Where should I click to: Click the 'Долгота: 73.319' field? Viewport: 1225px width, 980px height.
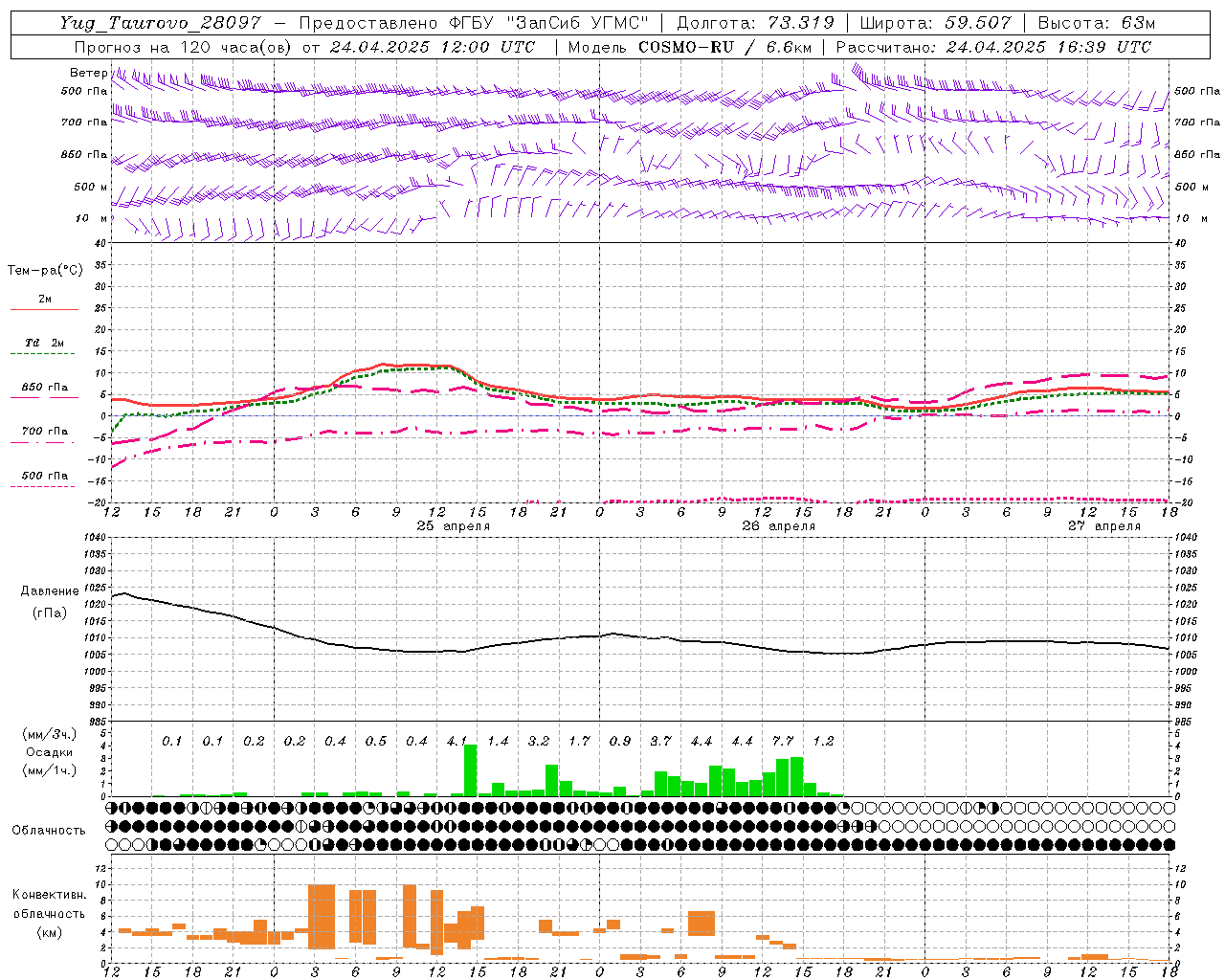[x=755, y=23]
